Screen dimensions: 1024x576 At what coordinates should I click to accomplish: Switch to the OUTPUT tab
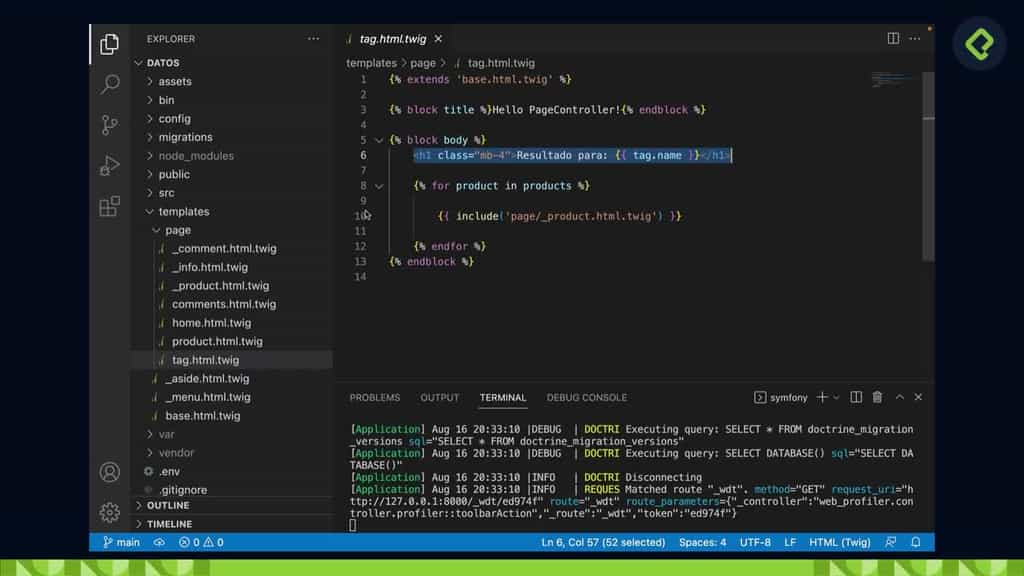pyautogui.click(x=440, y=398)
